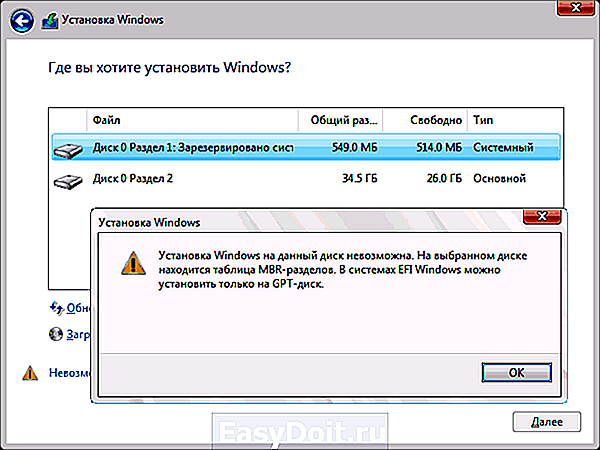Screen dimensions: 600x450
Task: Click the Windows Setup title icon
Action: click(x=50, y=21)
